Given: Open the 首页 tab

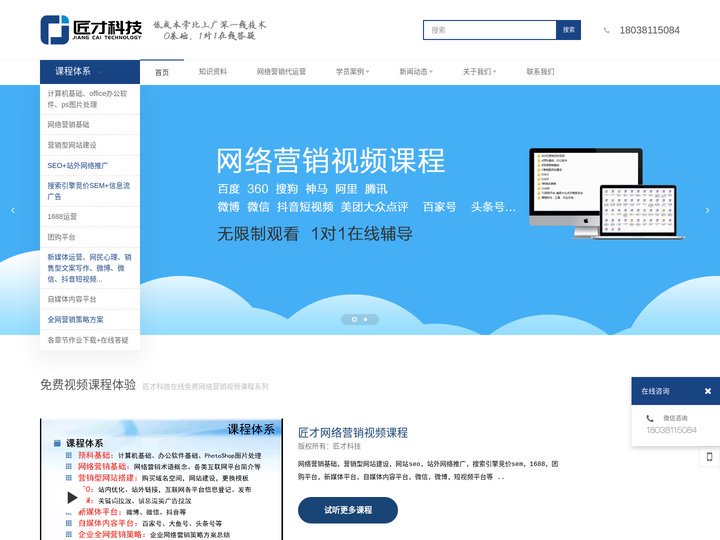Looking at the screenshot, I should tap(162, 72).
